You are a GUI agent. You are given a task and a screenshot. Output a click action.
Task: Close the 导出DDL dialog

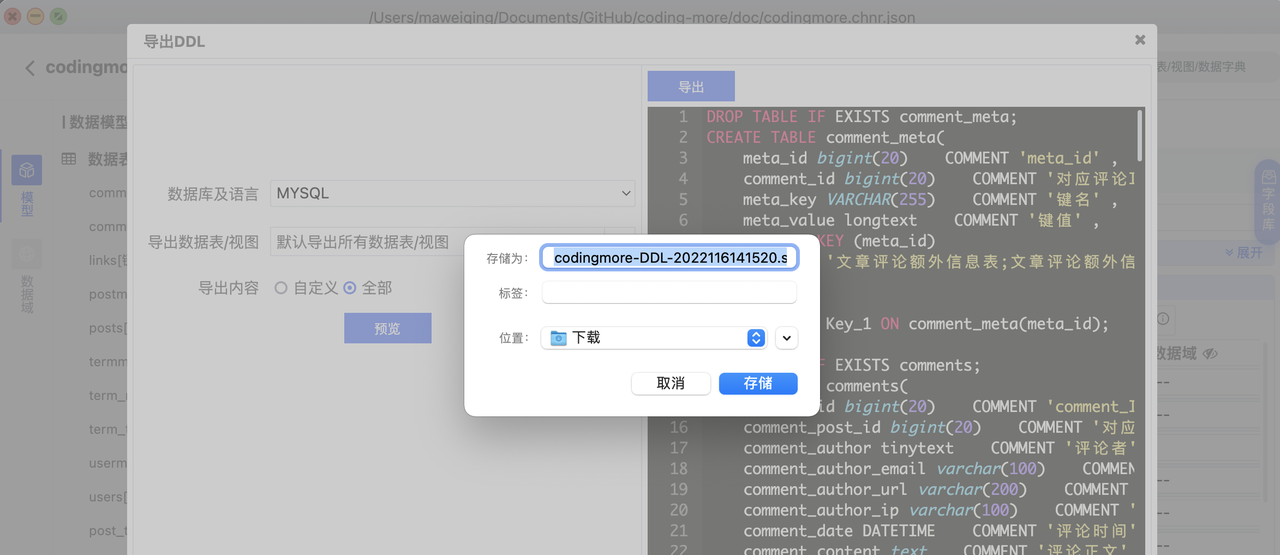tap(1140, 40)
